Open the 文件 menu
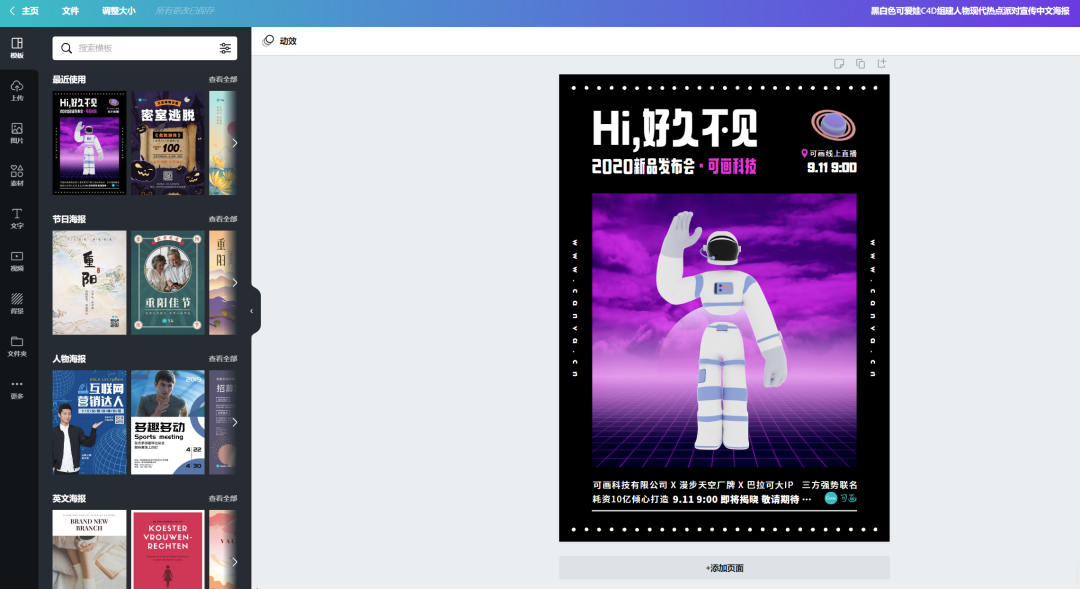This screenshot has height=589, width=1080. (70, 11)
